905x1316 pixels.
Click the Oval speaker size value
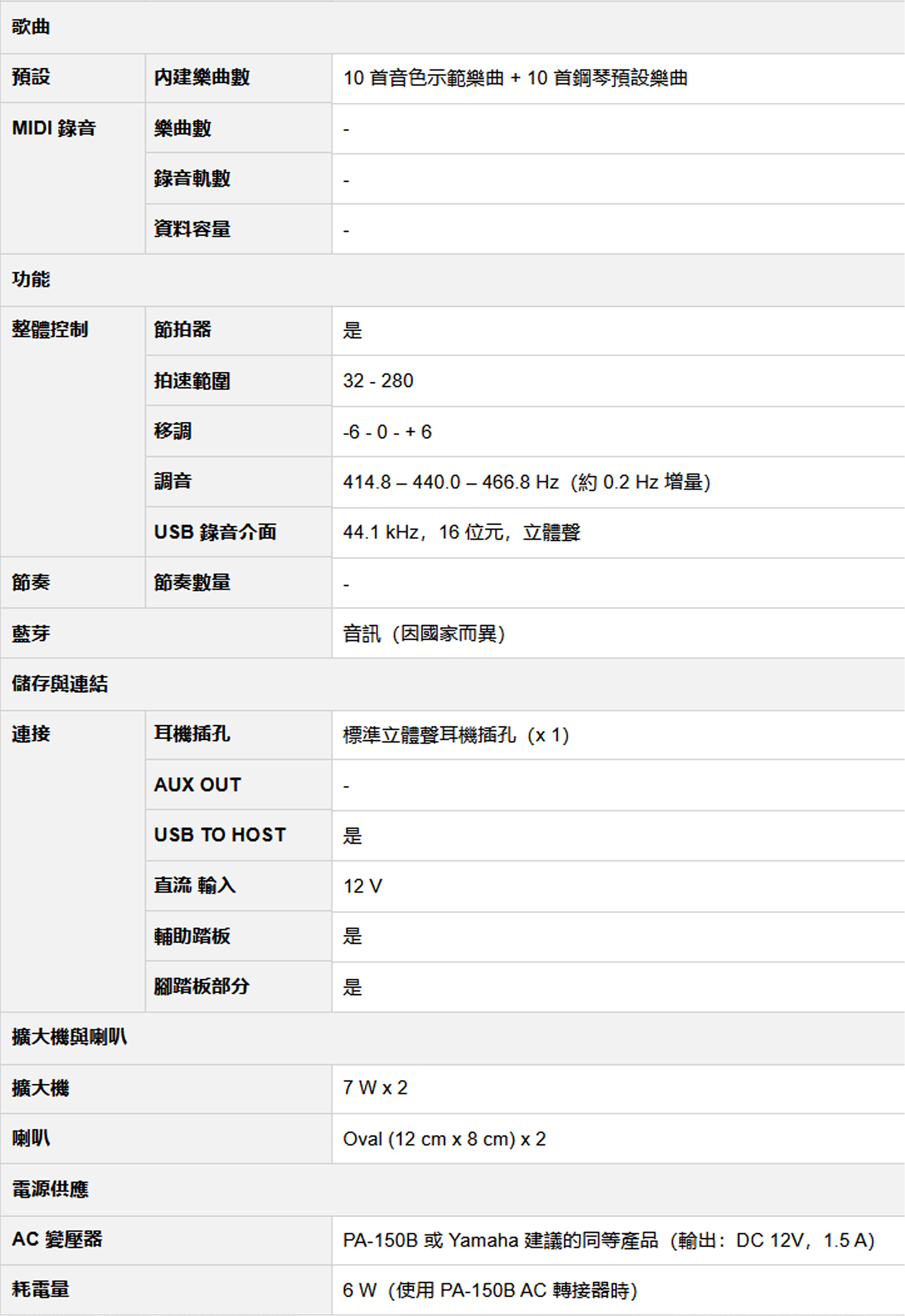point(444,1139)
